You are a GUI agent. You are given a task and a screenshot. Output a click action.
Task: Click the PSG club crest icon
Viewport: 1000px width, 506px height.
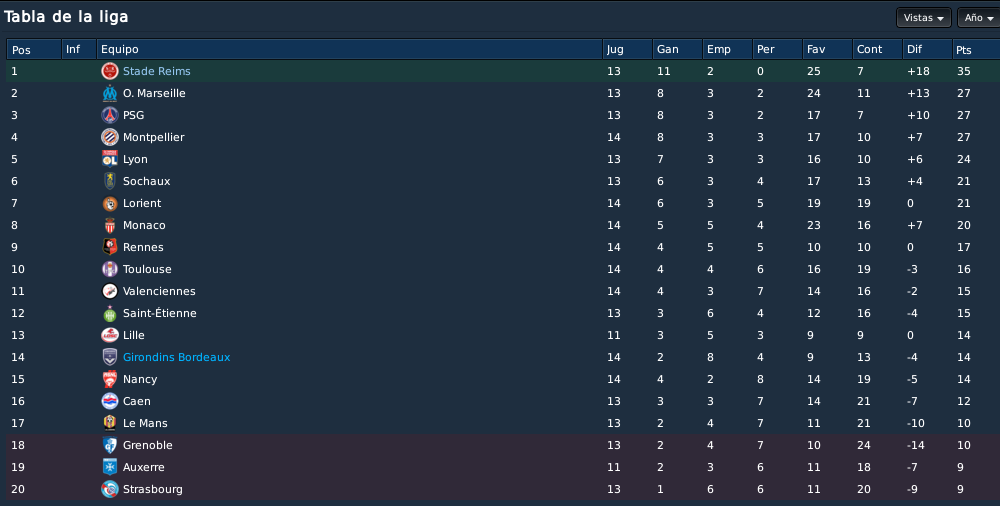click(x=110, y=115)
